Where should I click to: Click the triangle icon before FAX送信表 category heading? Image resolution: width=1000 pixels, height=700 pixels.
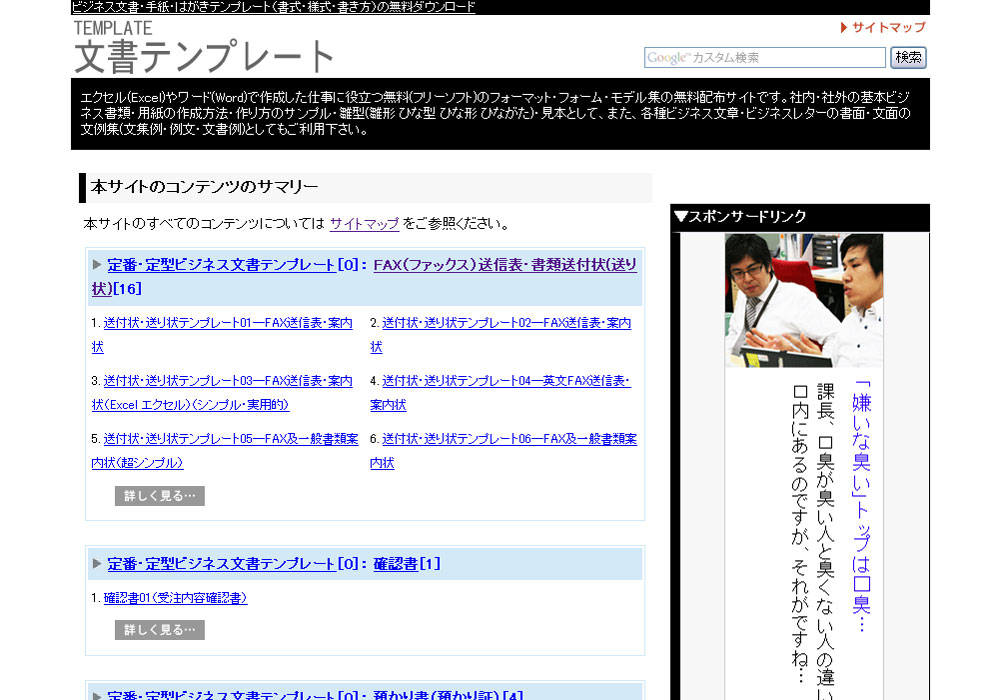coord(97,265)
